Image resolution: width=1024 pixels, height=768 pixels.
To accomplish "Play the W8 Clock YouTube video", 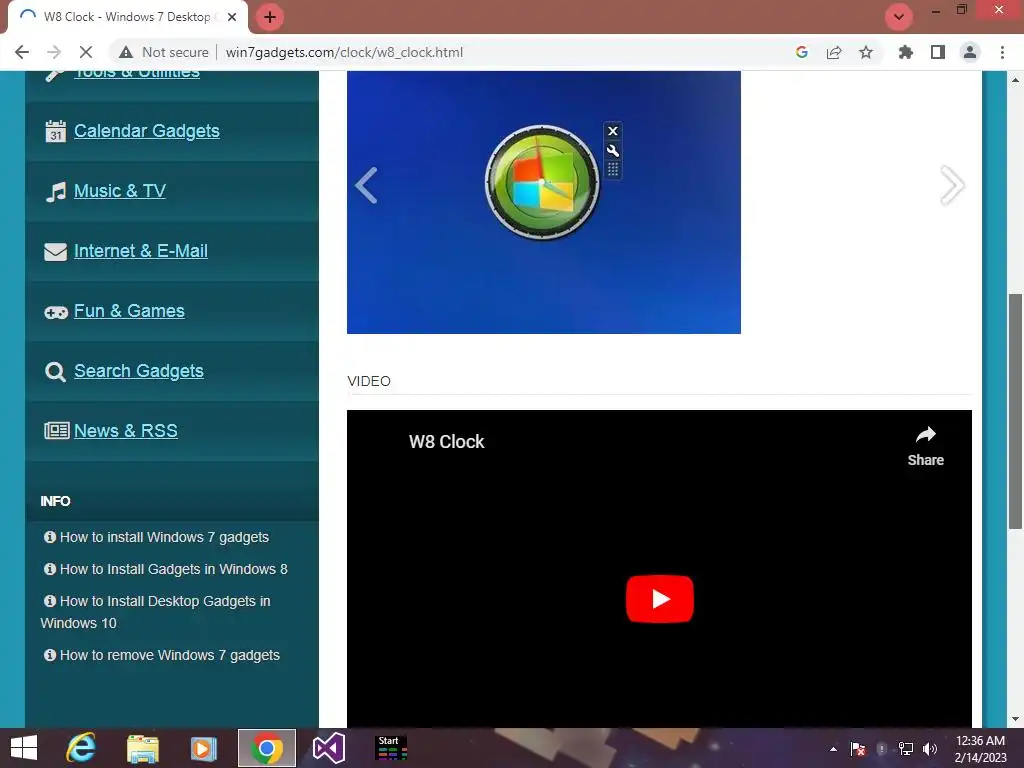I will 660,599.
